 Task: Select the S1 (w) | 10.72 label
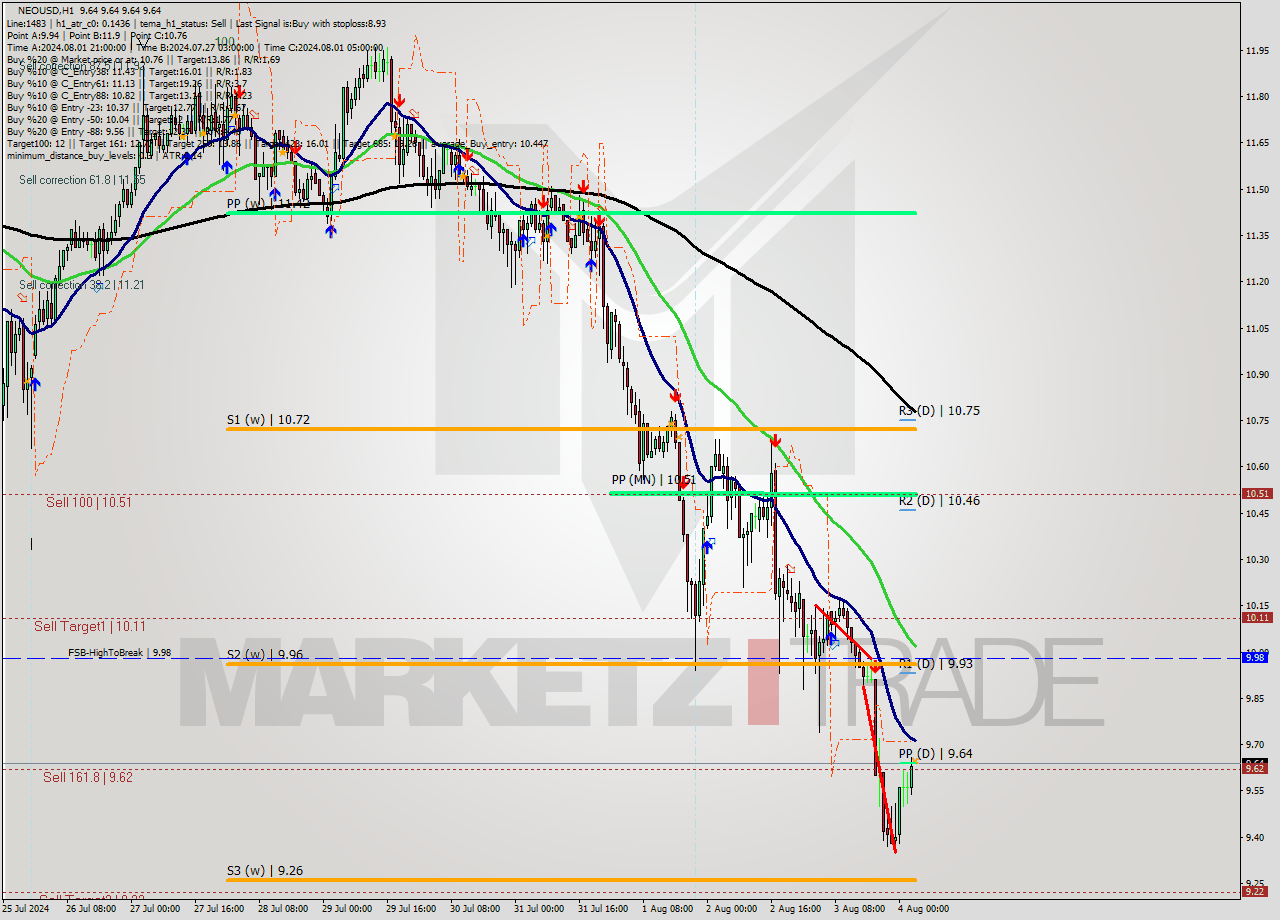268,420
